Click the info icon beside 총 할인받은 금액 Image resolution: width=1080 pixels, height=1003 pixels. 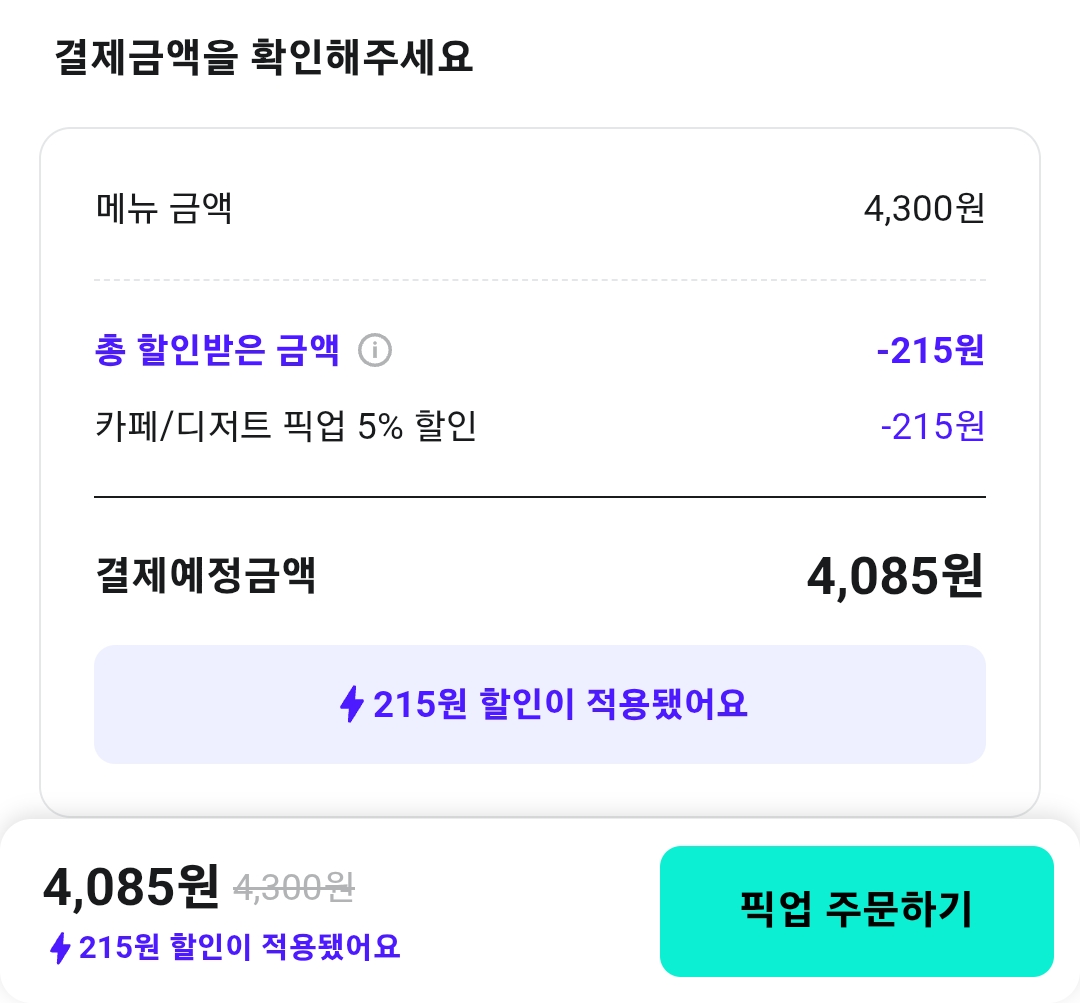pos(375,351)
